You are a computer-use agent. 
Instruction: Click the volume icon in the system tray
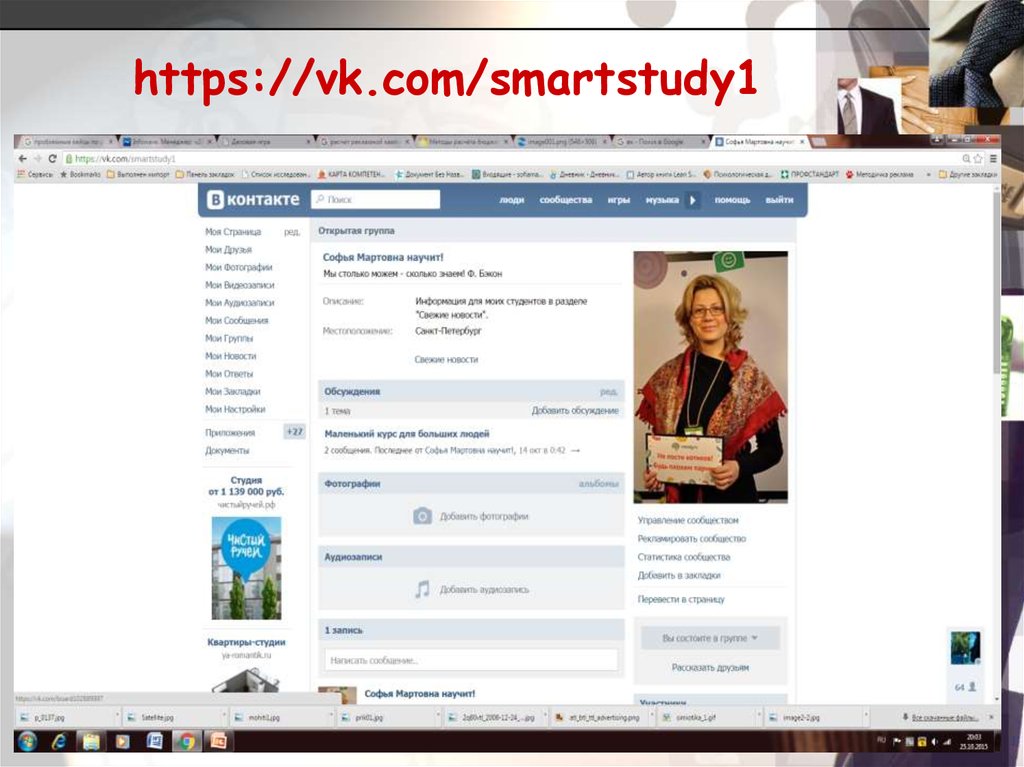click(934, 742)
